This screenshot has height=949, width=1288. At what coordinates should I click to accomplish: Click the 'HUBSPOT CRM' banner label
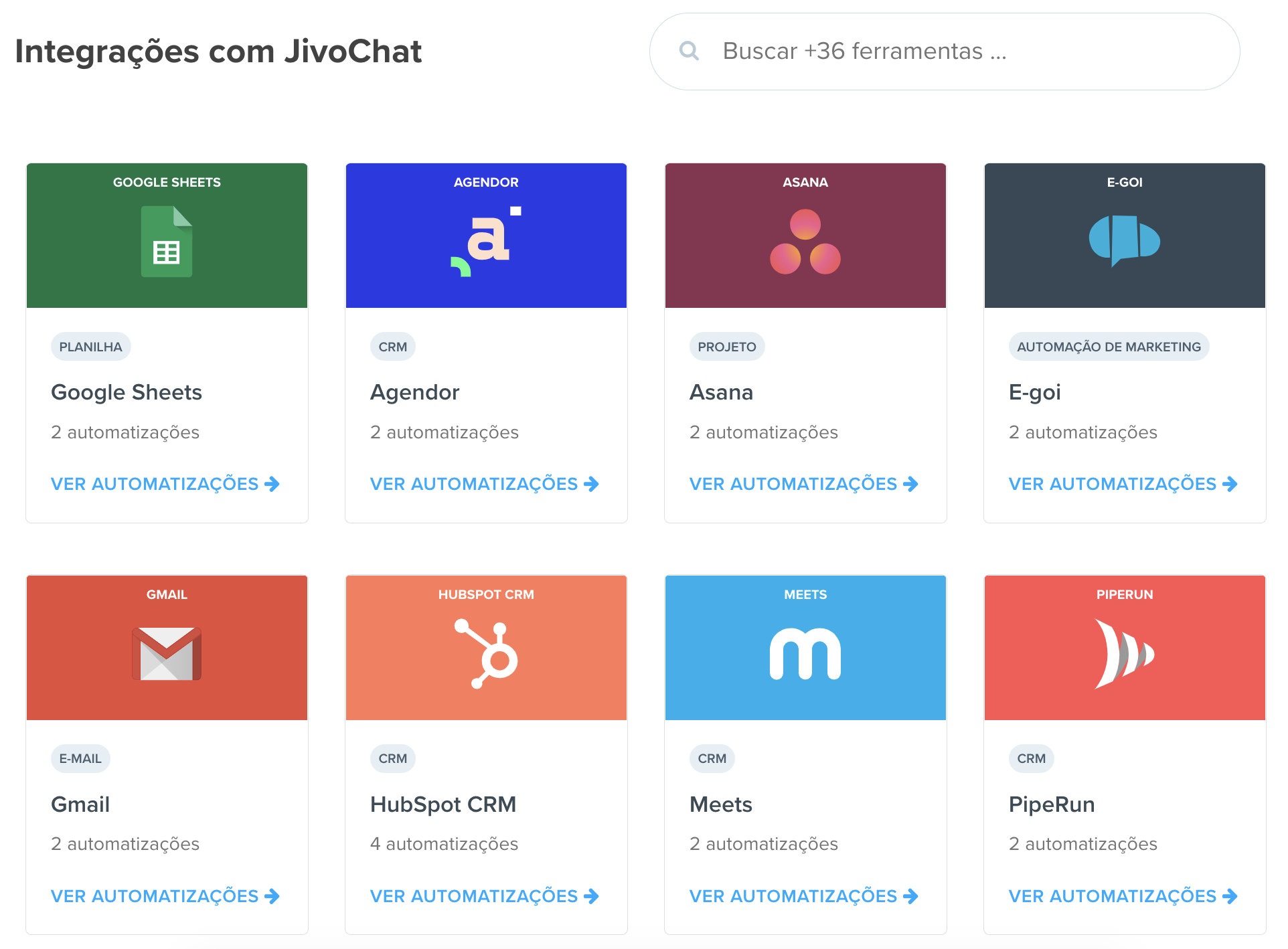point(486,594)
